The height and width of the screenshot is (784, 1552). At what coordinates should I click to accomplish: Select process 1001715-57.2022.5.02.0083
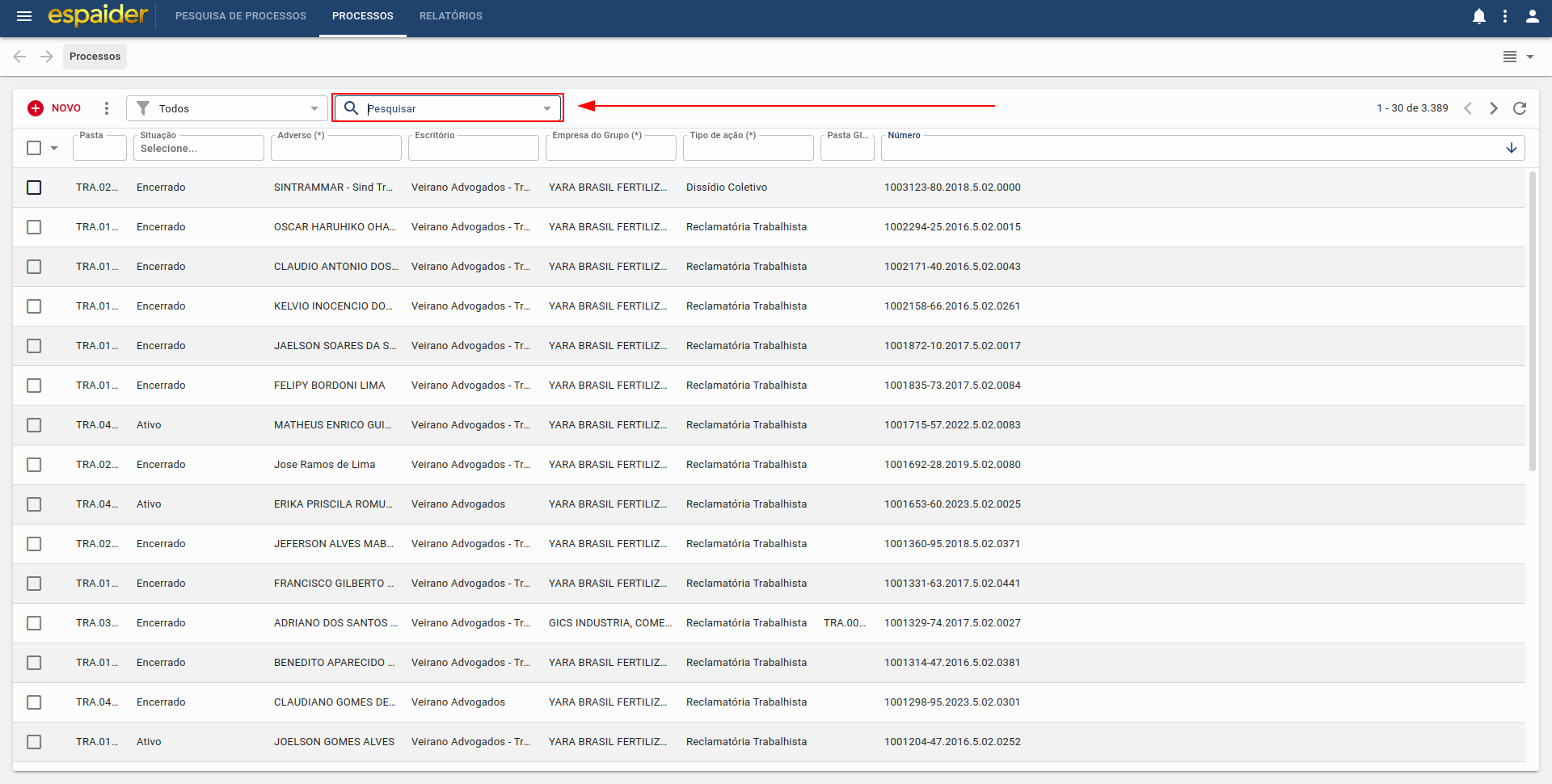[952, 425]
